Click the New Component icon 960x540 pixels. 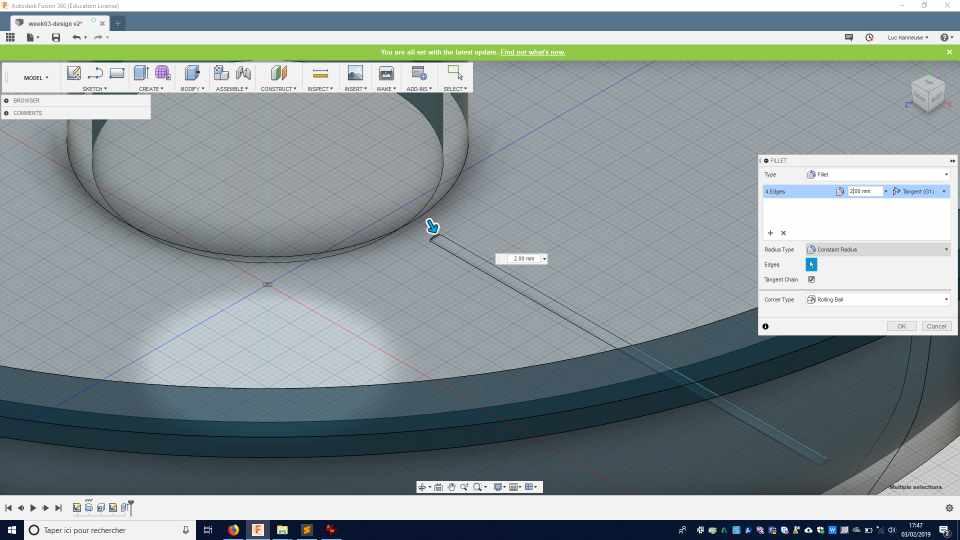click(221, 73)
